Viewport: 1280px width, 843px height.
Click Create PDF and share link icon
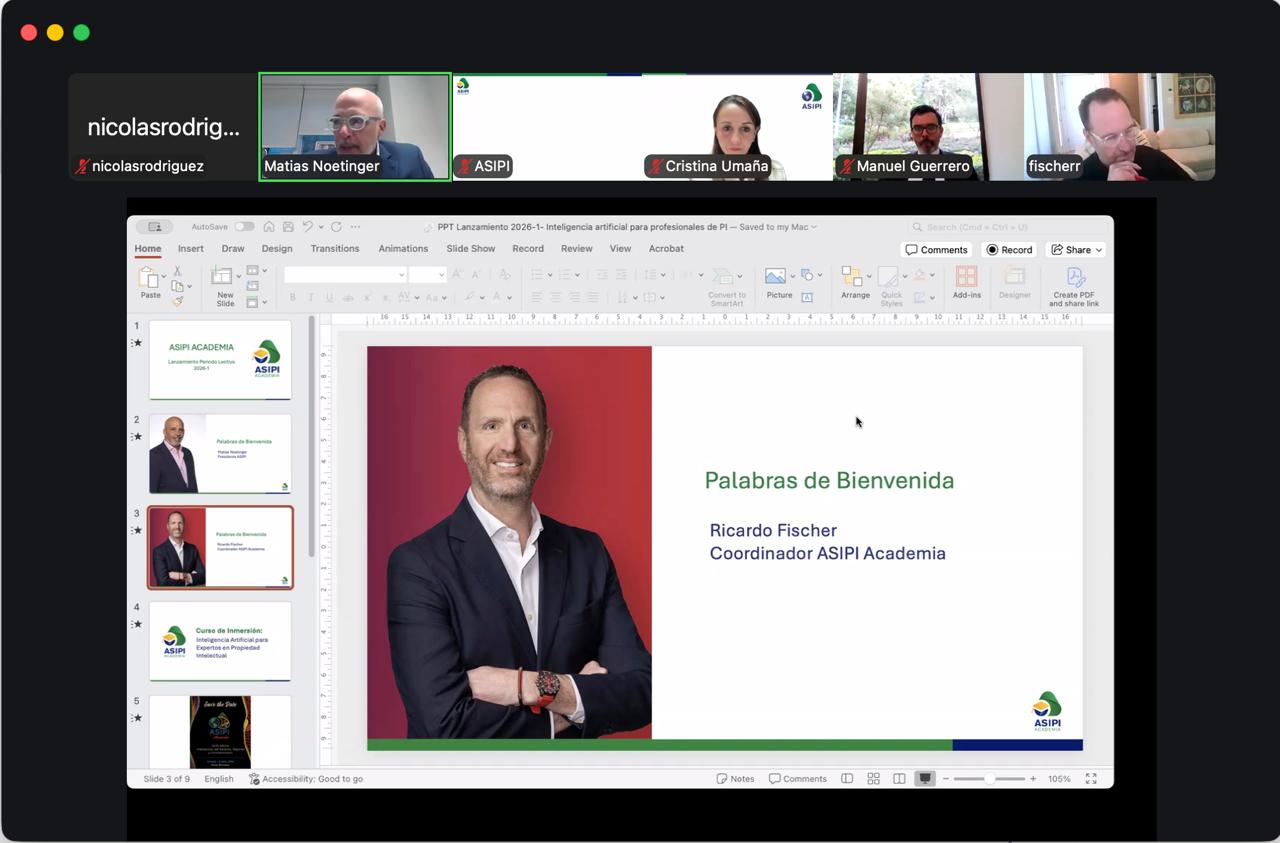click(x=1074, y=279)
